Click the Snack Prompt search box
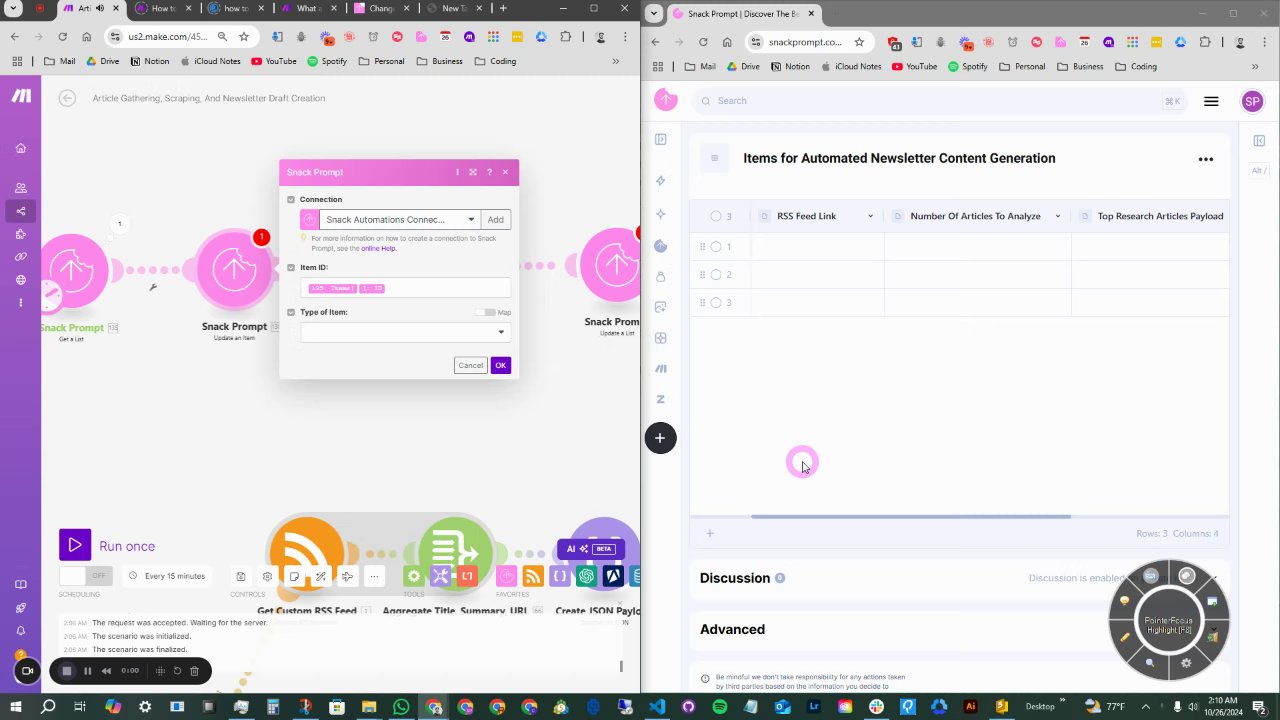 tap(940, 101)
